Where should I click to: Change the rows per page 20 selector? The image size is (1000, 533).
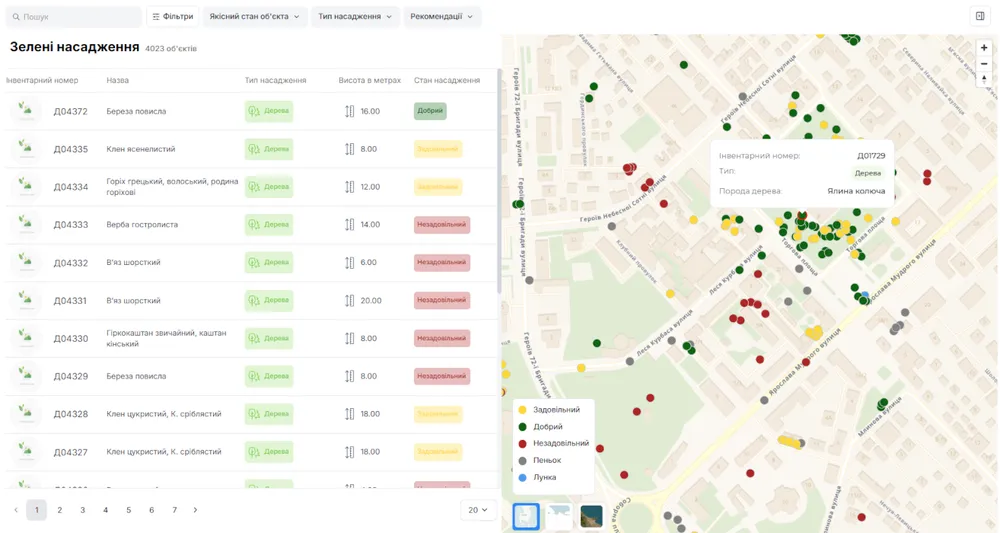(478, 510)
